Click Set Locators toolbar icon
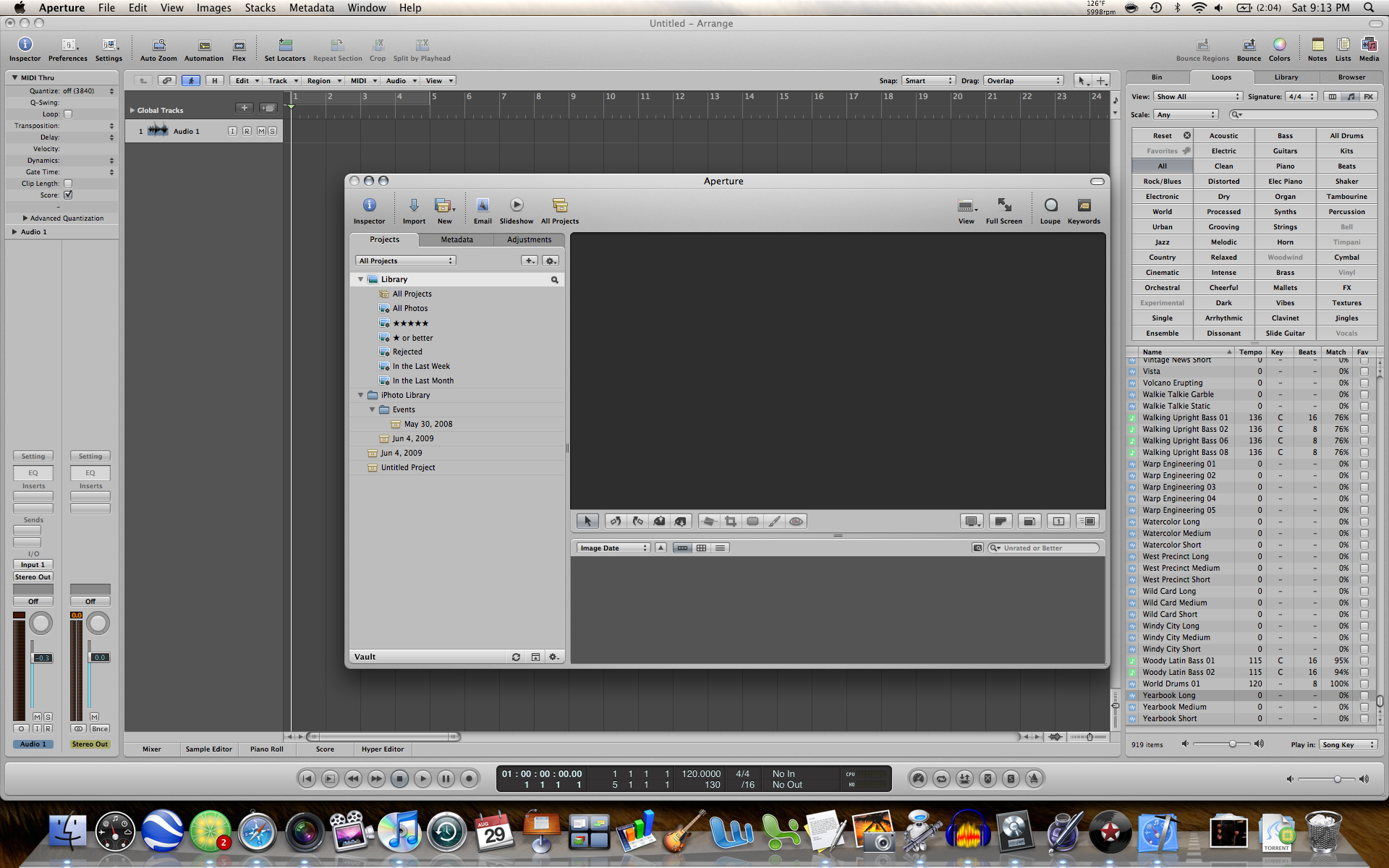This screenshot has height=868, width=1389. 285,49
